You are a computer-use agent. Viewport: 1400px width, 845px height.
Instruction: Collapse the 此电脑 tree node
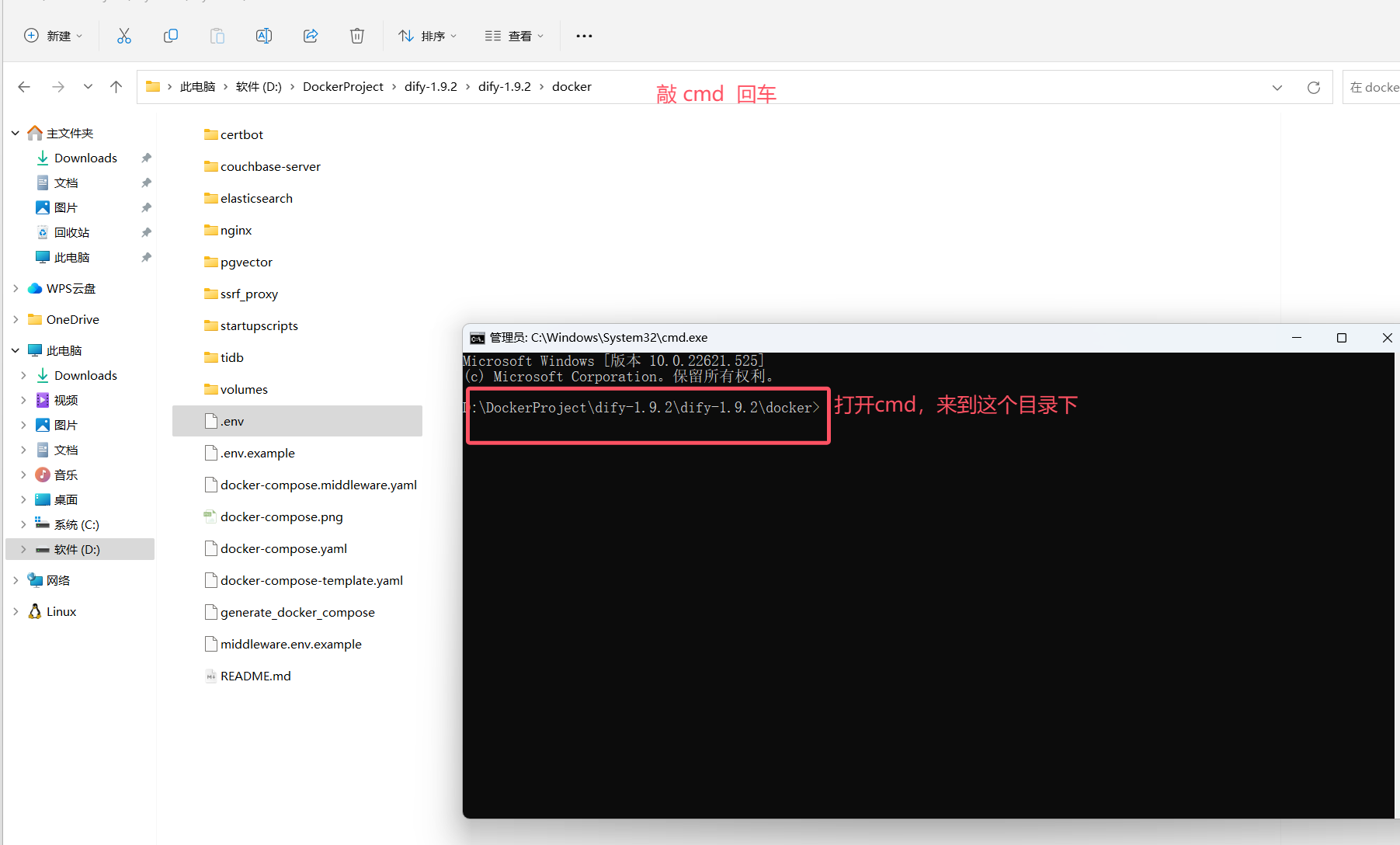click(x=16, y=350)
